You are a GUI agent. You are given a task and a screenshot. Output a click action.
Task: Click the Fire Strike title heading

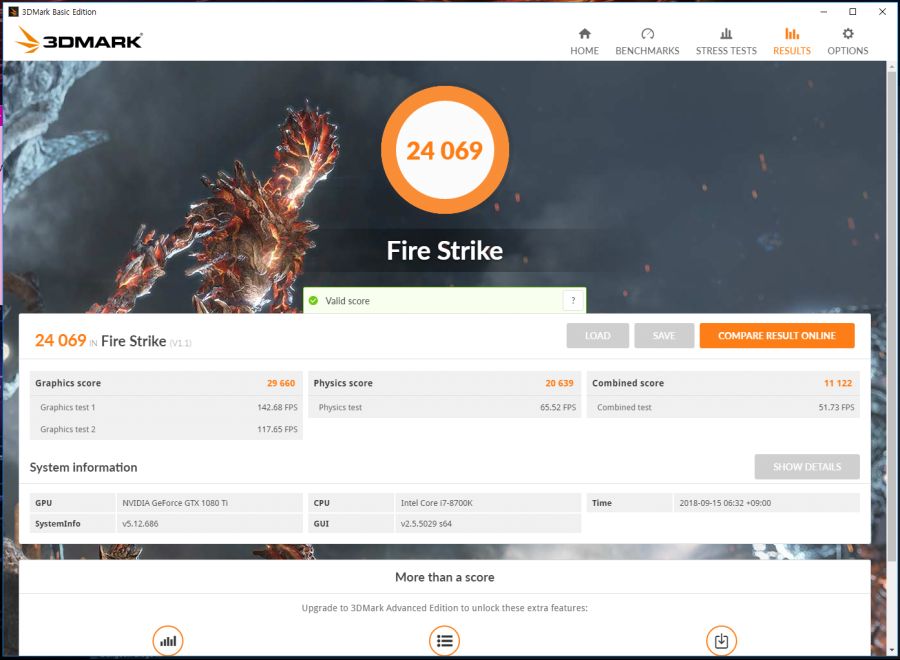(x=445, y=250)
